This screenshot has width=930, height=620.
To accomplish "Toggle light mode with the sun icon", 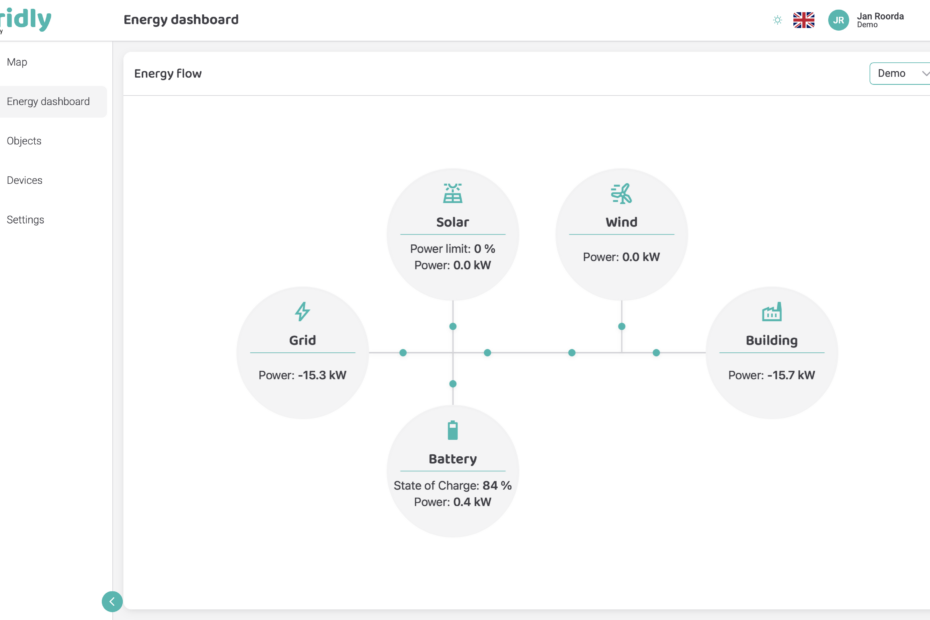I will (x=777, y=18).
